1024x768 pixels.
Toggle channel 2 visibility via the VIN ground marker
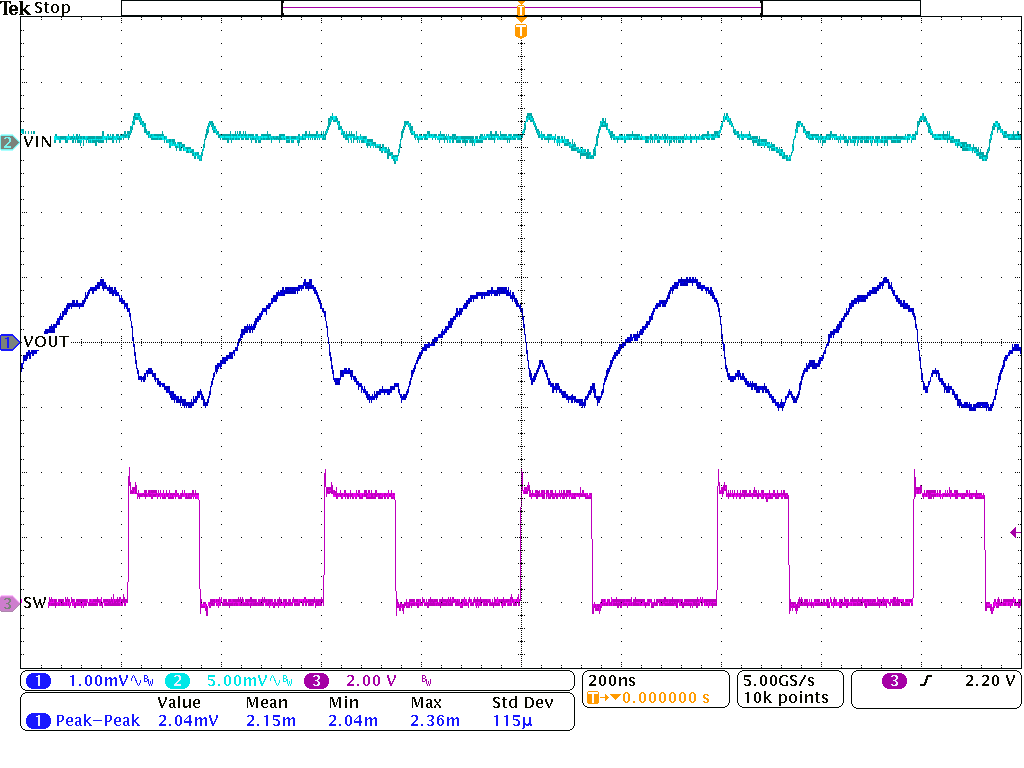7,143
